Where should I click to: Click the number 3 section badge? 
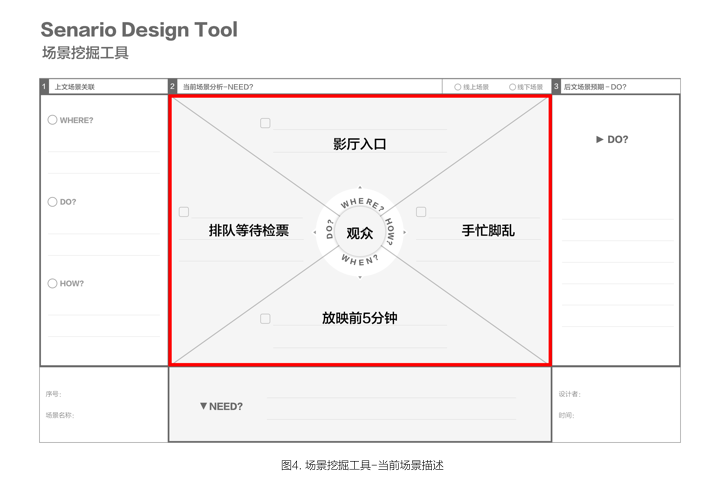[556, 86]
